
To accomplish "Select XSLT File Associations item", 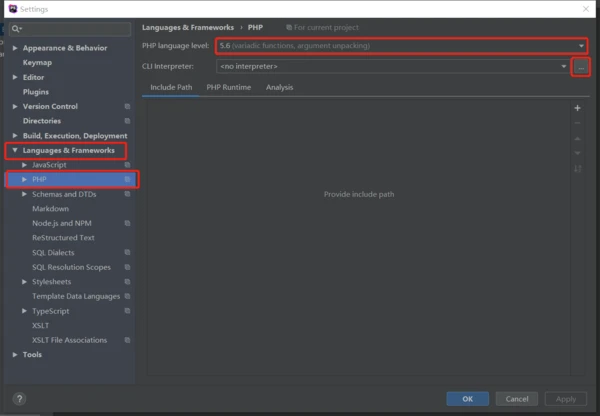I will [69, 340].
